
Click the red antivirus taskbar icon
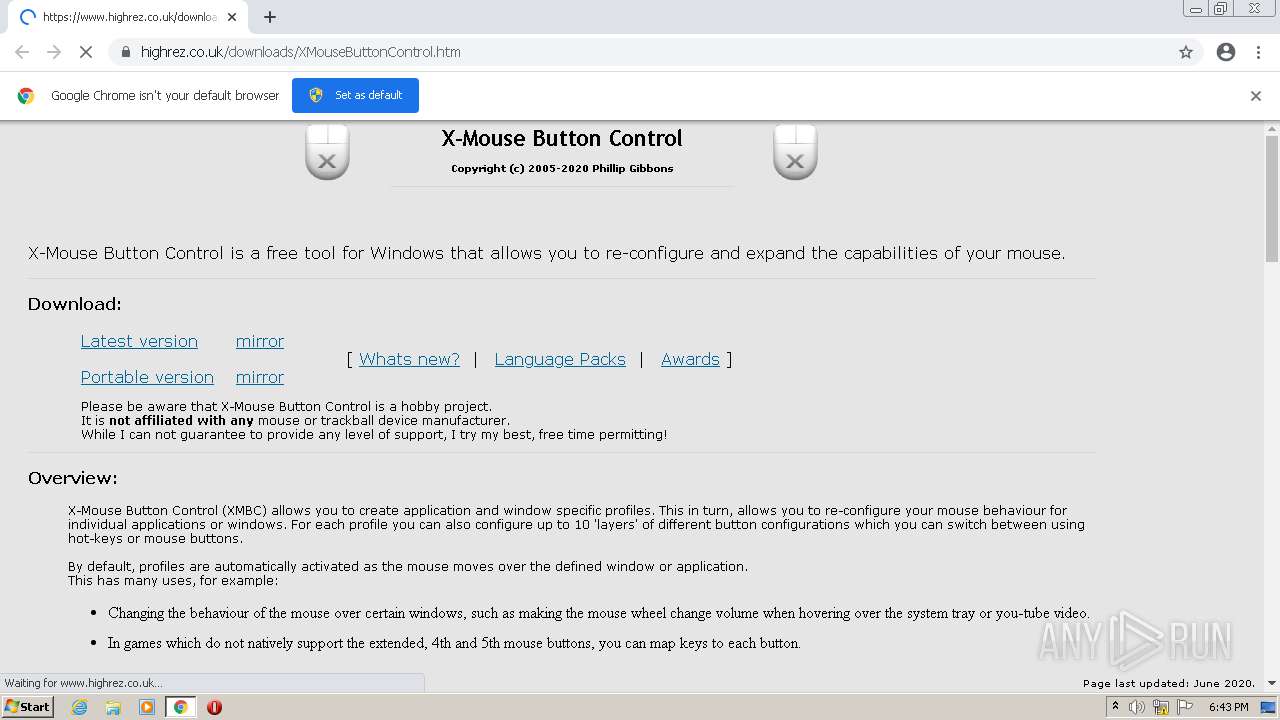point(214,707)
